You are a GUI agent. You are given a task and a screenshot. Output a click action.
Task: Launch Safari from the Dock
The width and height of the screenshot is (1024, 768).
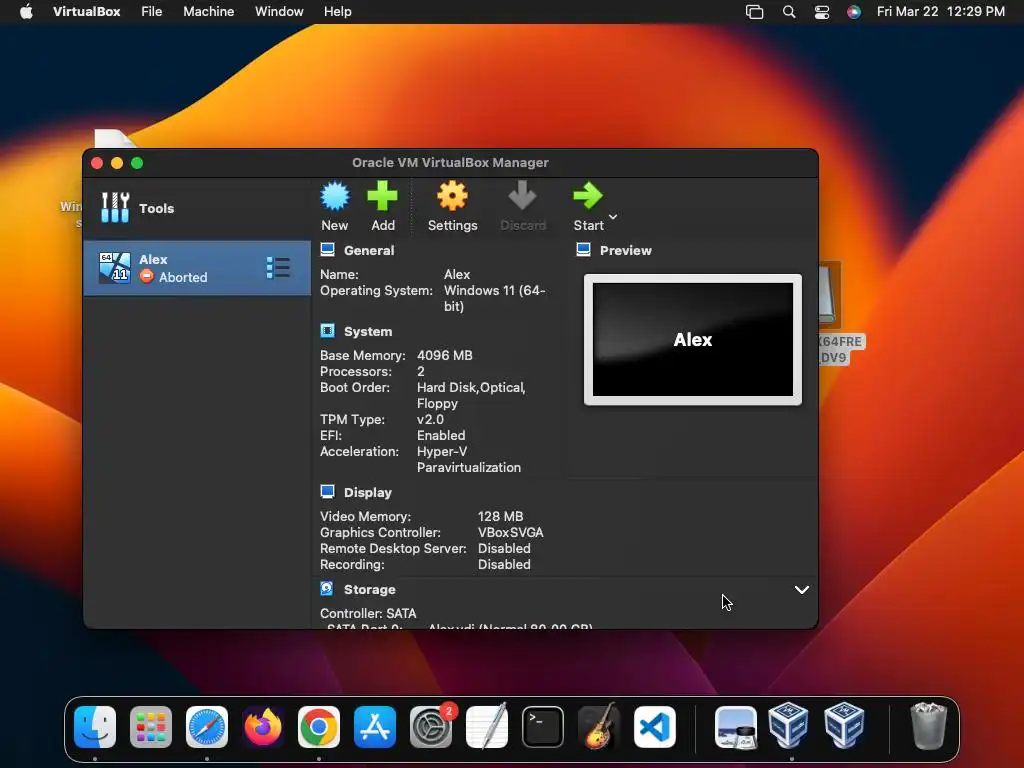point(206,726)
